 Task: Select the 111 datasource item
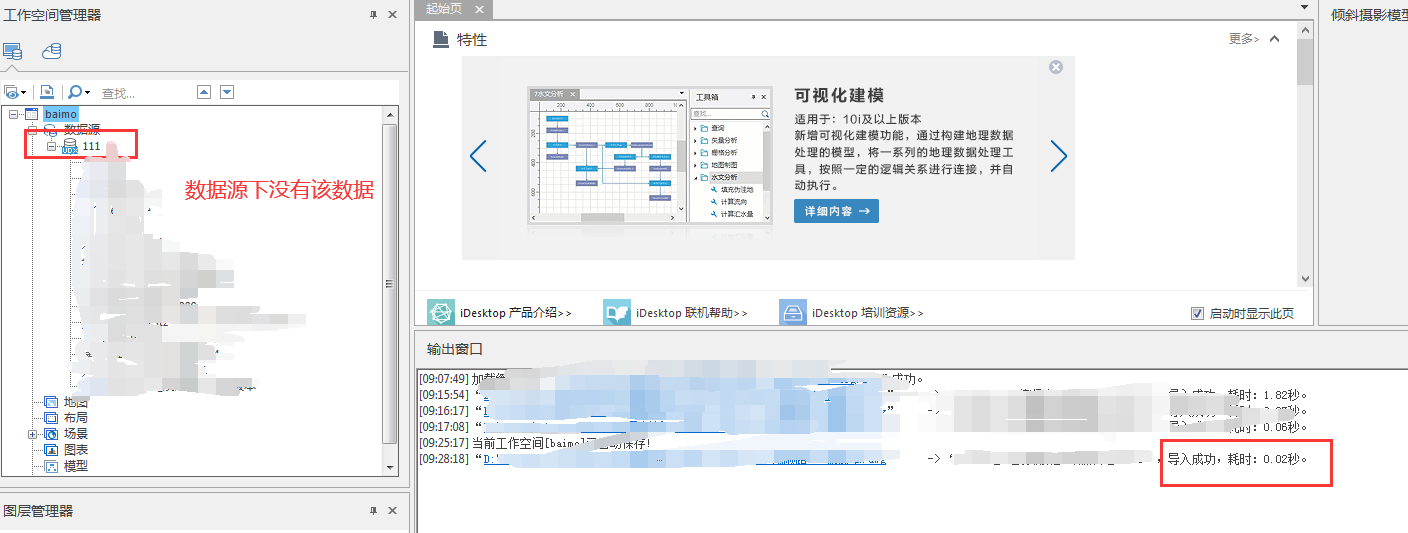coord(91,146)
